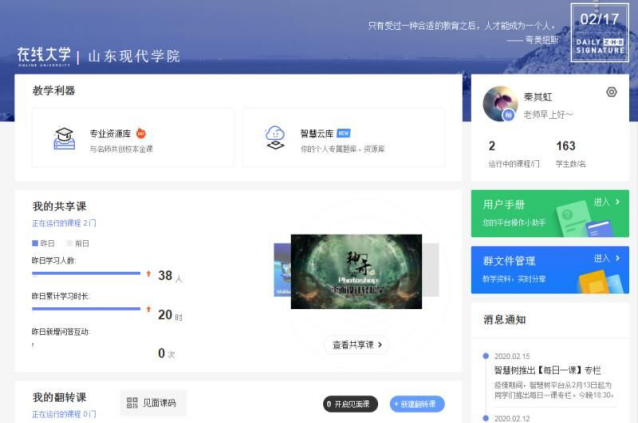638x423 pixels.
Task: Click the 新建翻转课 button
Action: (x=417, y=404)
